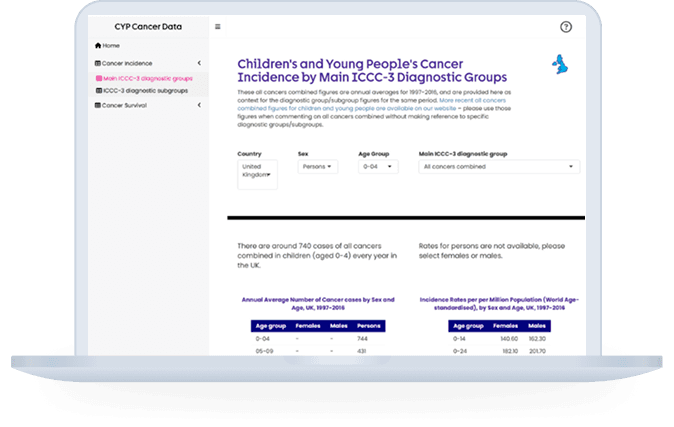Open the Main ICCC-3 diagnostic group dropdown
674x427 pixels.
498,167
